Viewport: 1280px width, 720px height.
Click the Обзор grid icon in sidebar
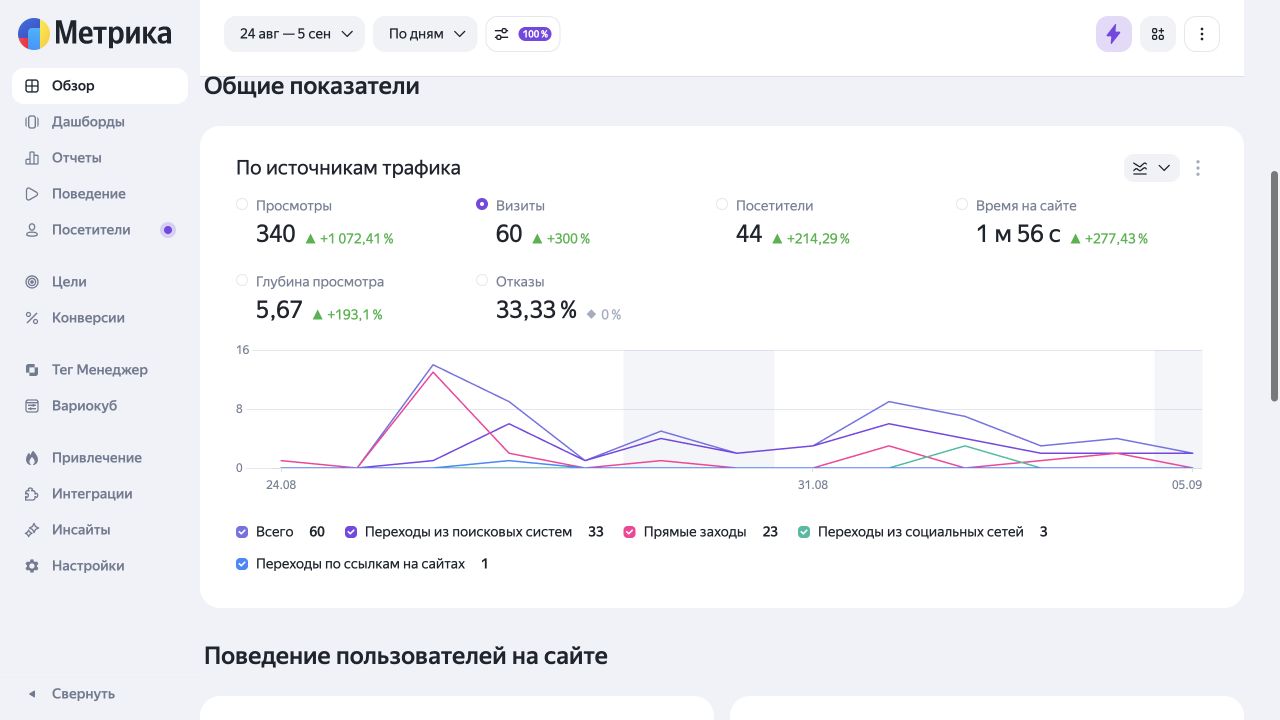click(32, 86)
